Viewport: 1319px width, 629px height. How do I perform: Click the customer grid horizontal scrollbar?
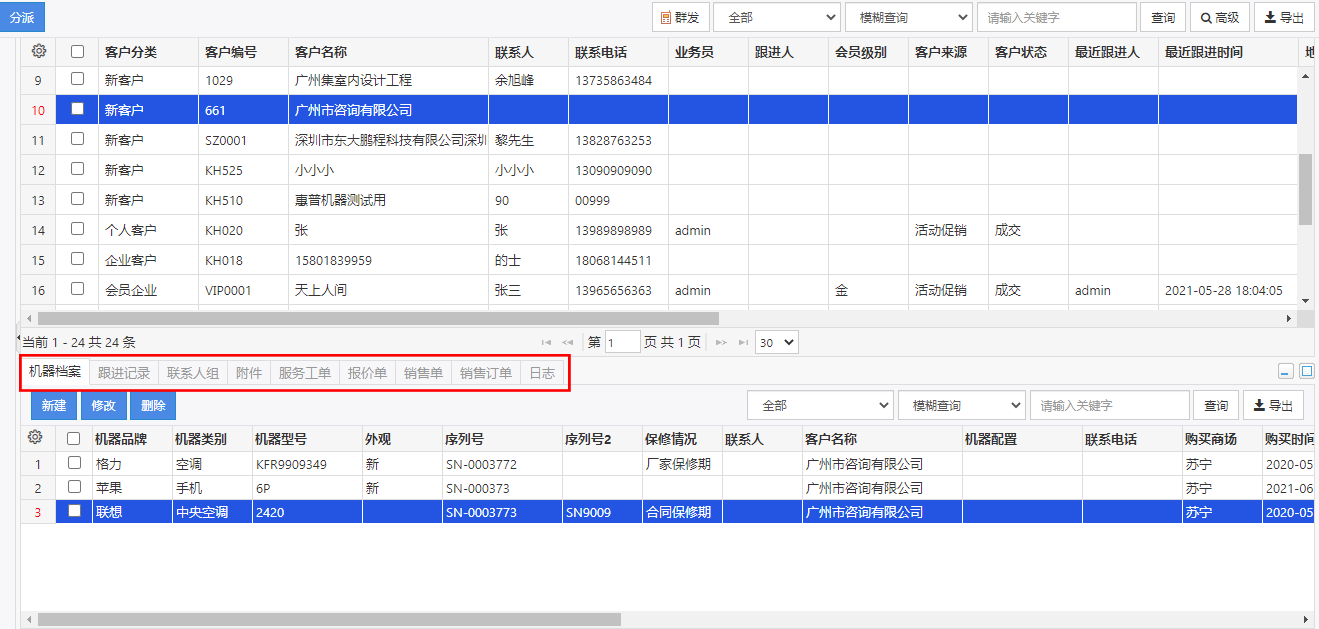click(x=378, y=318)
